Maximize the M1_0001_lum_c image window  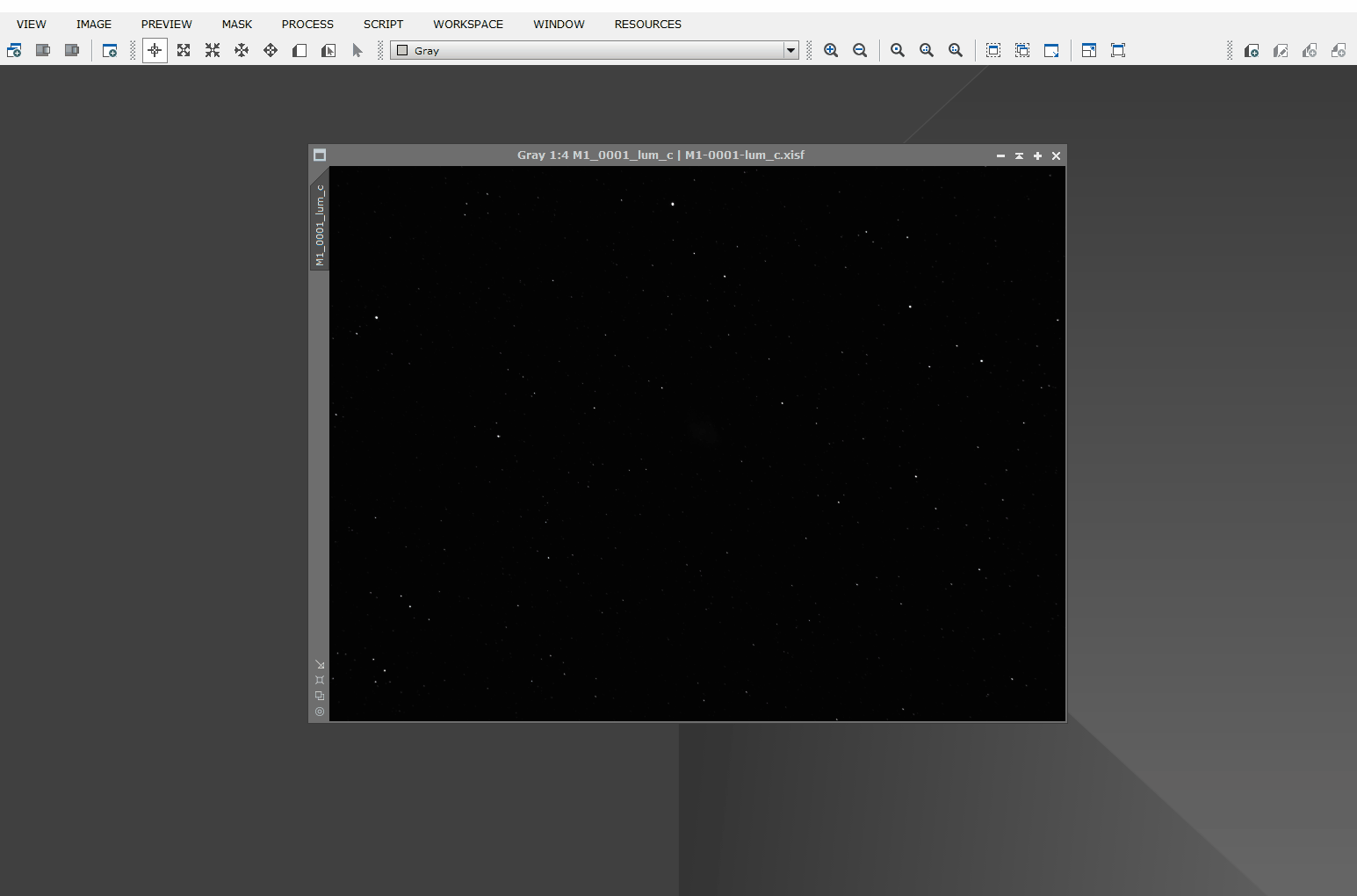1037,155
